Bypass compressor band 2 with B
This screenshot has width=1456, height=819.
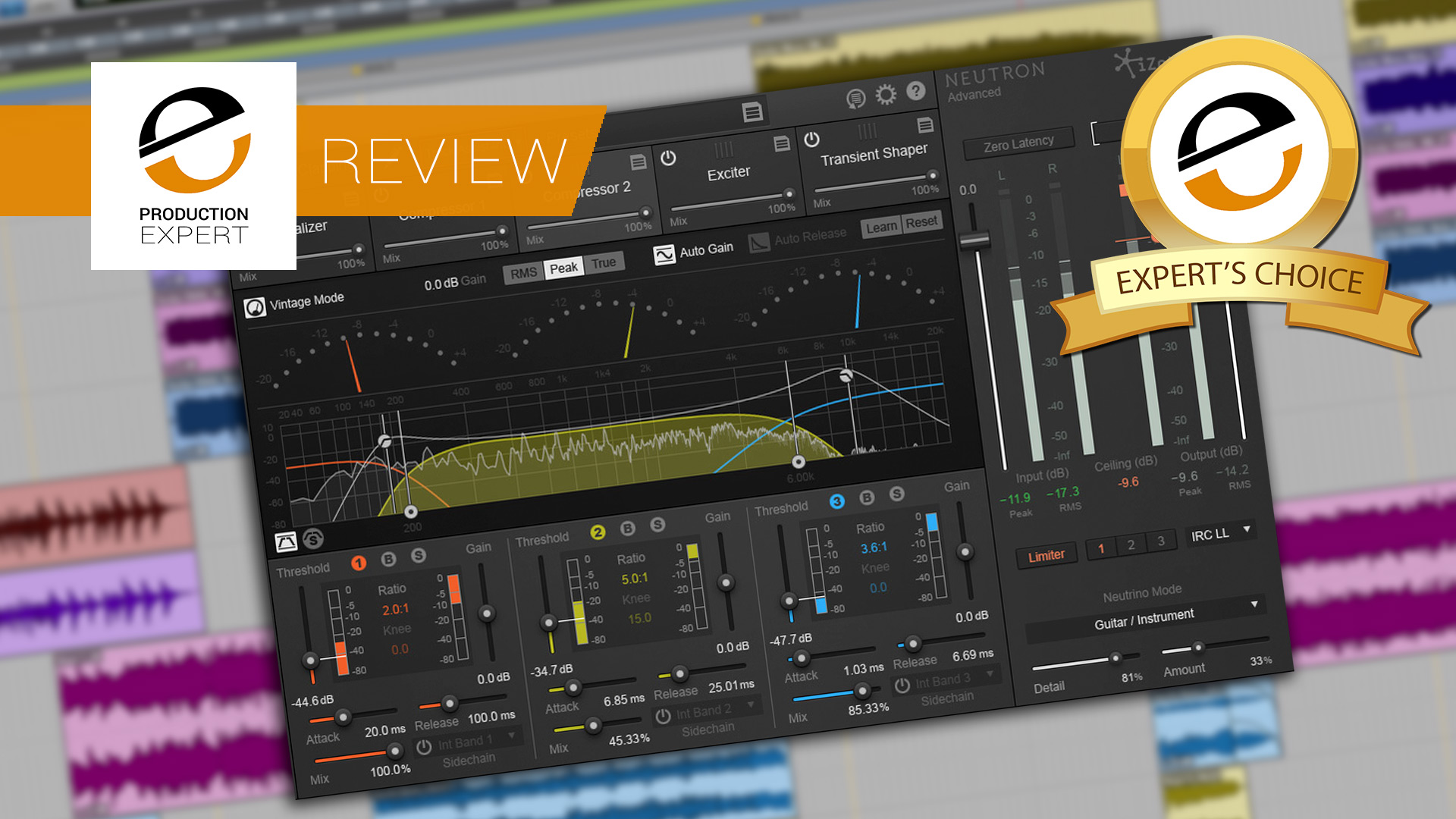628,528
